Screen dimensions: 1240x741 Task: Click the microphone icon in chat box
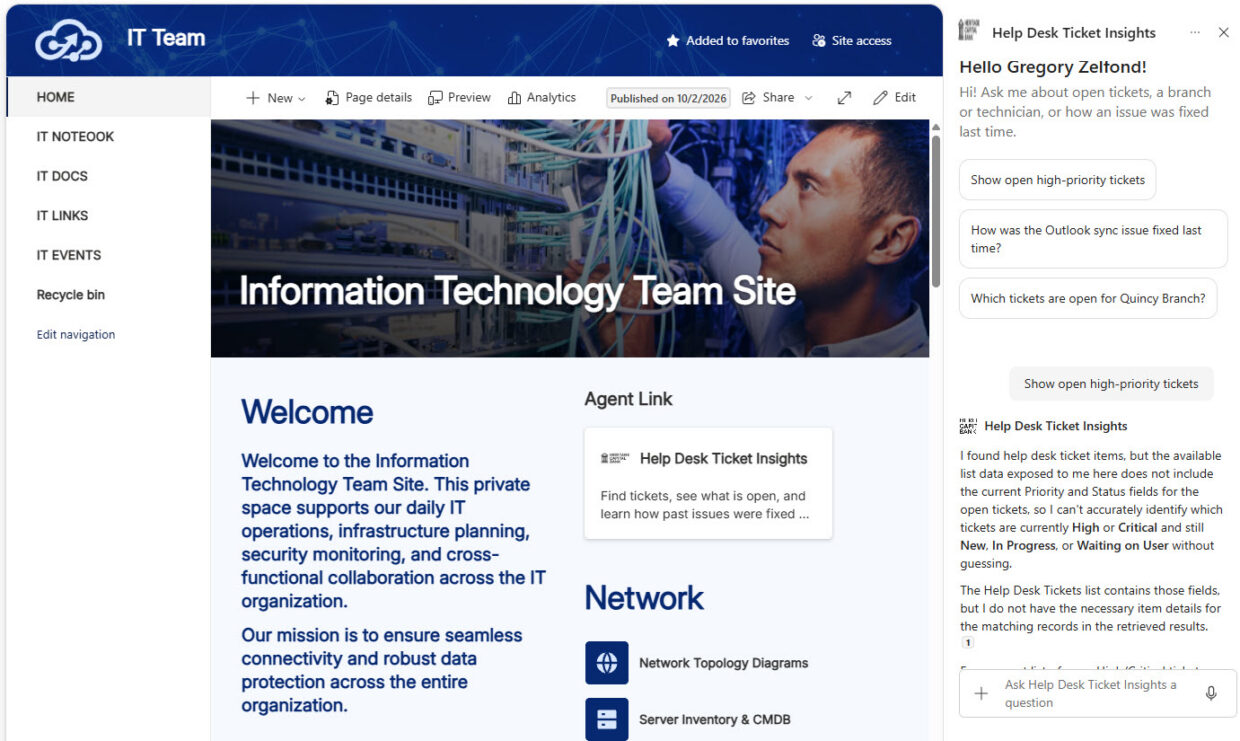click(1211, 693)
